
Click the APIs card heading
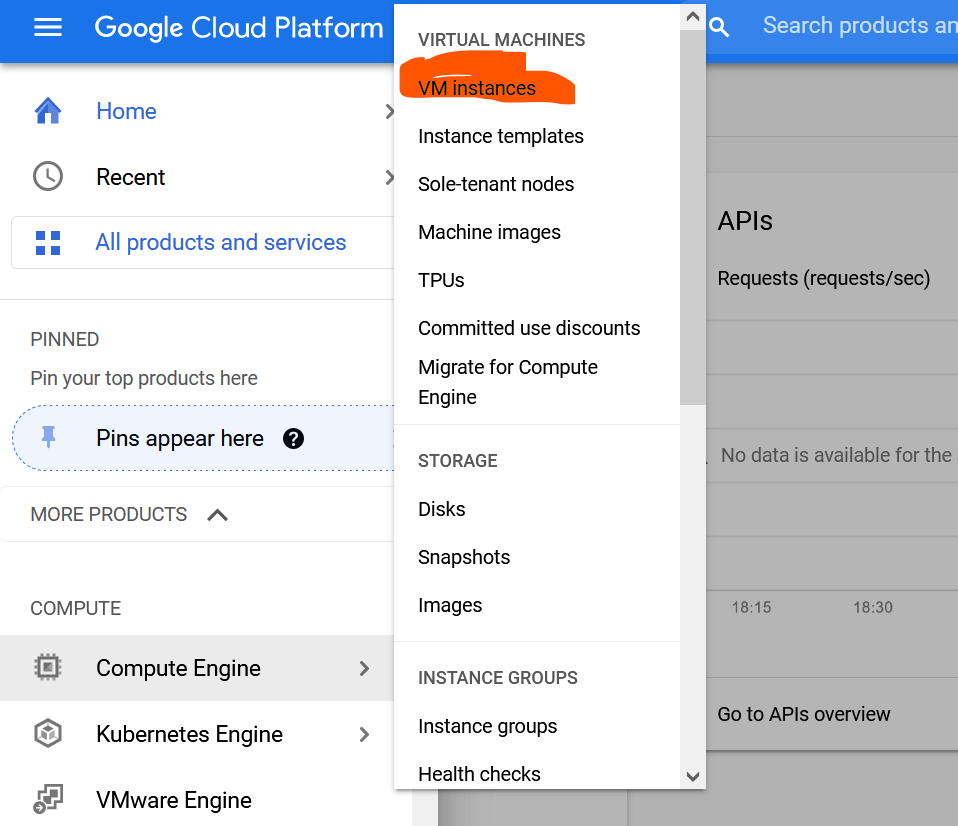745,221
